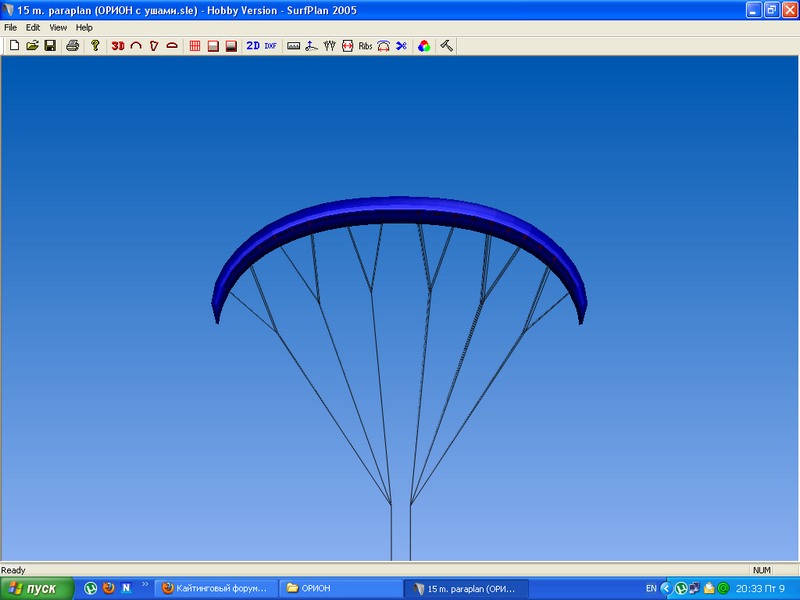
Task: Select the 2D view toolbar icon
Action: point(253,46)
